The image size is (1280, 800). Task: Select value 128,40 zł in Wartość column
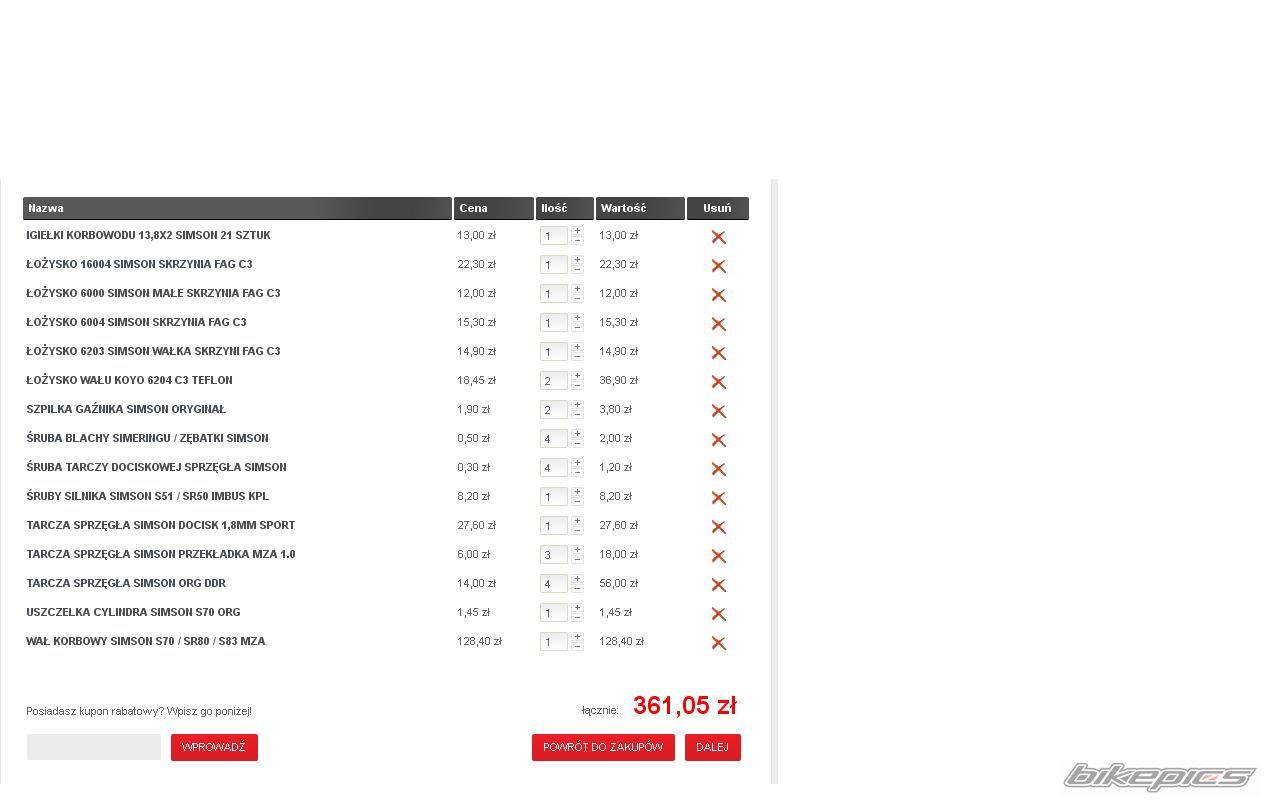[x=621, y=641]
